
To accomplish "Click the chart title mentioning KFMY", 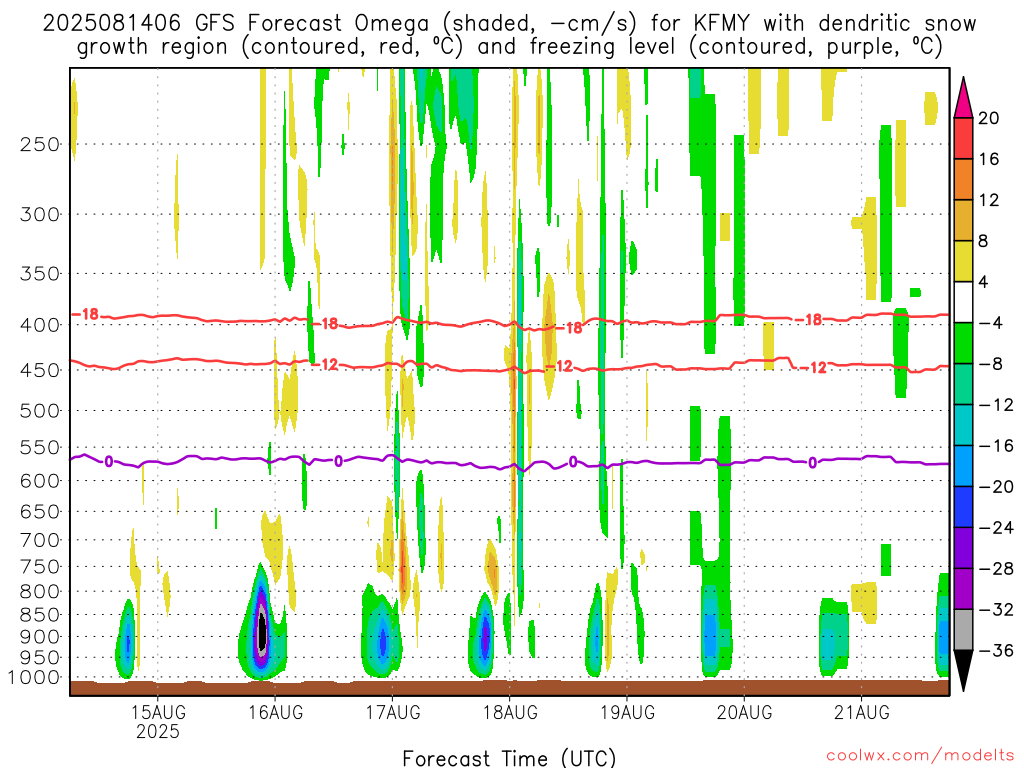I will click(x=509, y=24).
